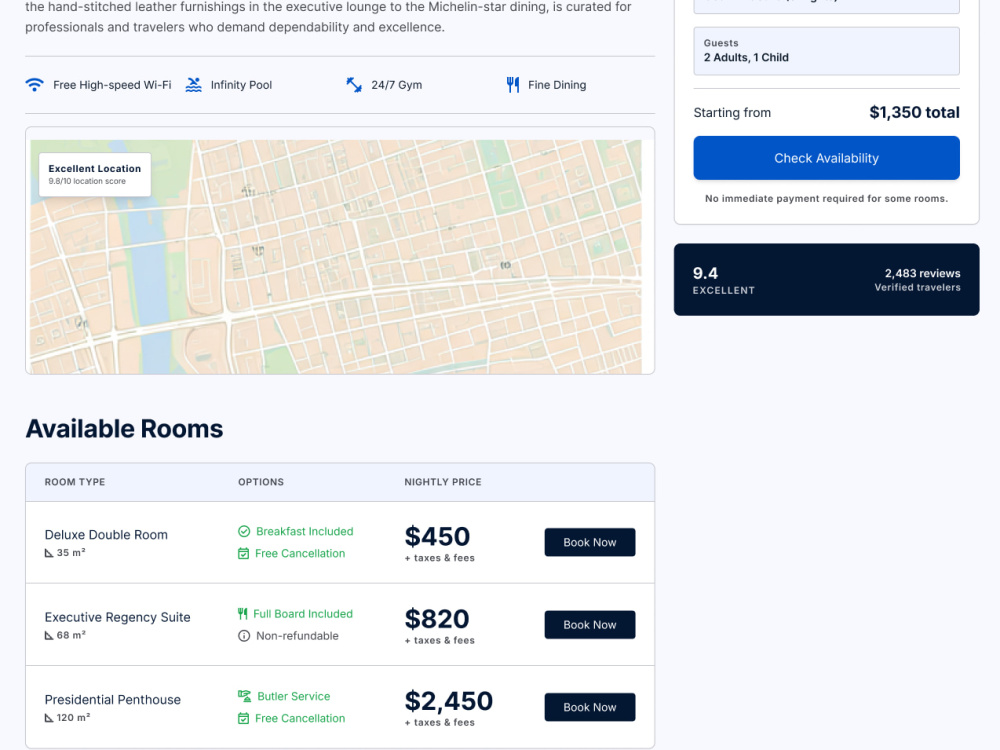This screenshot has height=750, width=1000.
Task: Click the Fine Dining utensils icon
Action: click(x=513, y=85)
